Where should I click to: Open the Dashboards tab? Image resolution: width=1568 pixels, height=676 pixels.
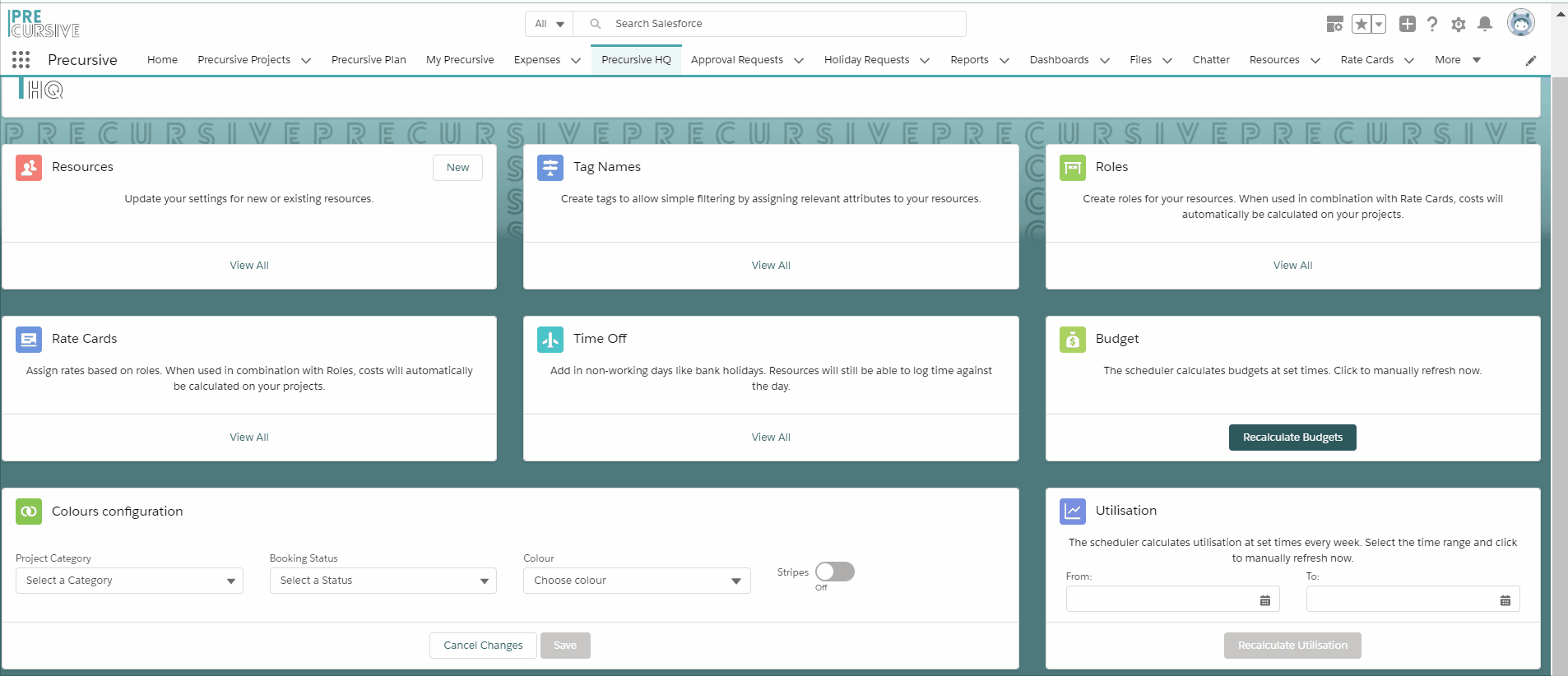(1059, 60)
